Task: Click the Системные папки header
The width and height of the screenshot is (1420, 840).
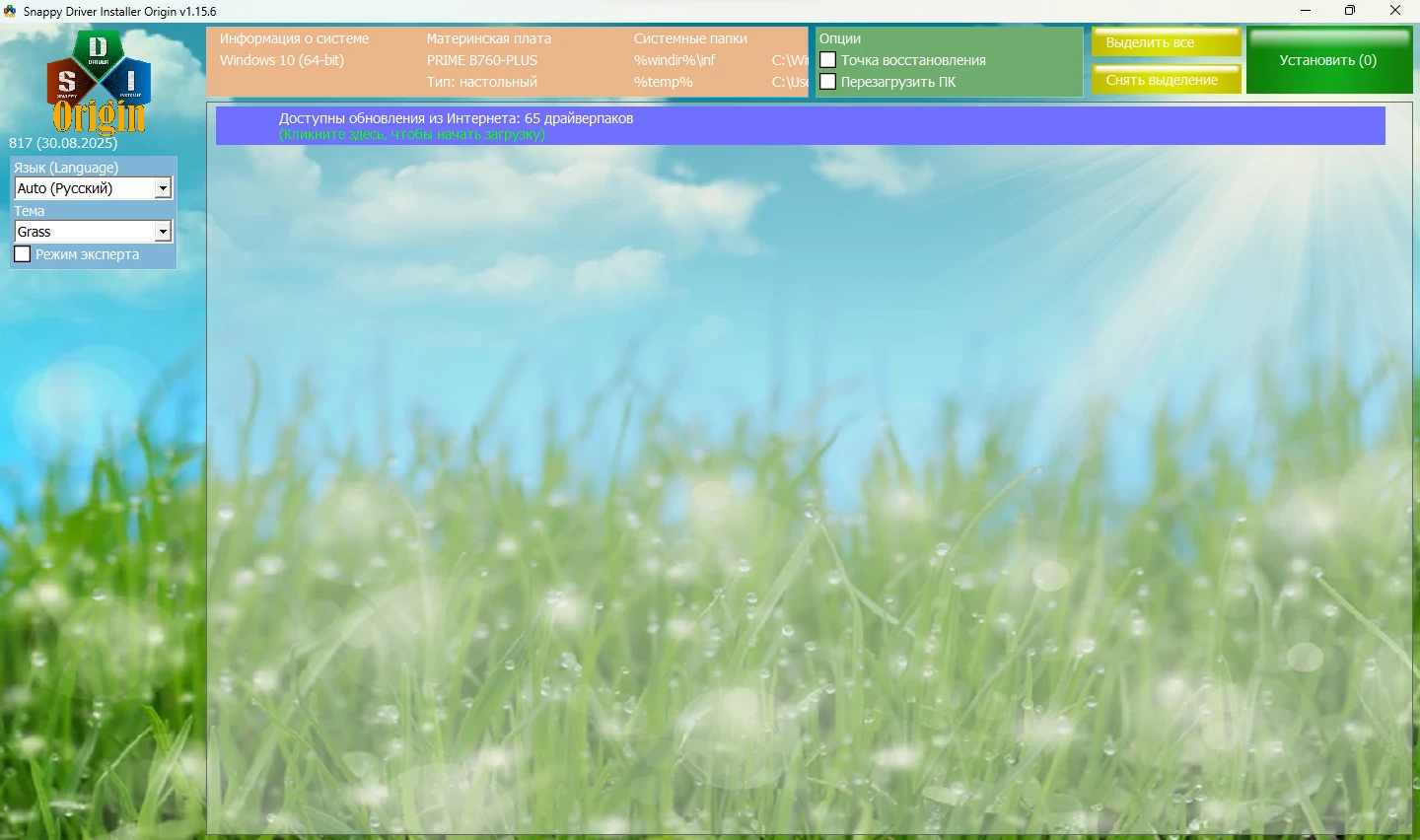Action: 690,38
